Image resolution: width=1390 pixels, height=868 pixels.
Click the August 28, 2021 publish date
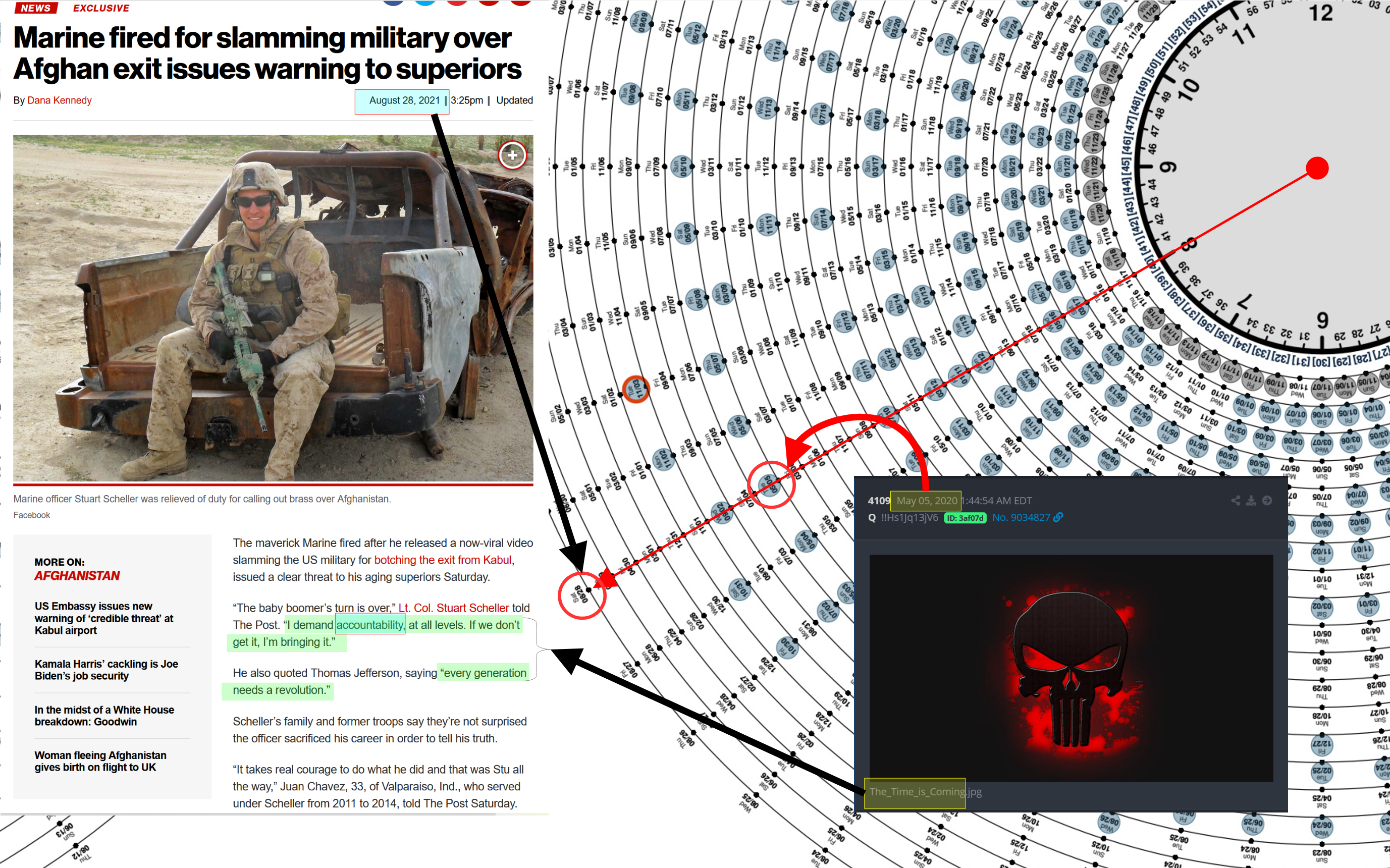[404, 100]
